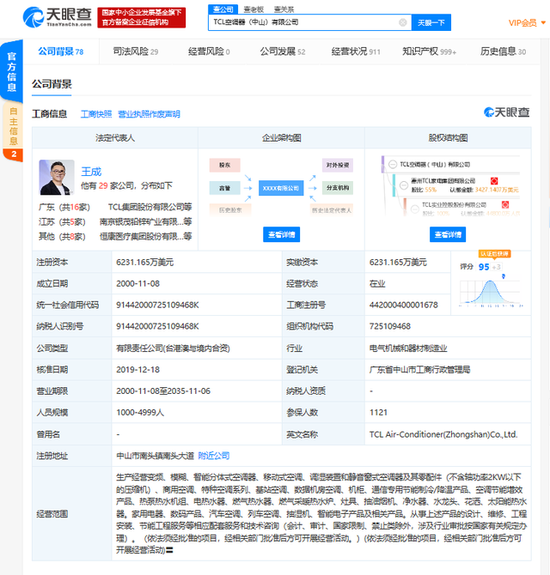
Task: Click the 经营状态 value 在业
Action: pyautogui.click(x=377, y=284)
